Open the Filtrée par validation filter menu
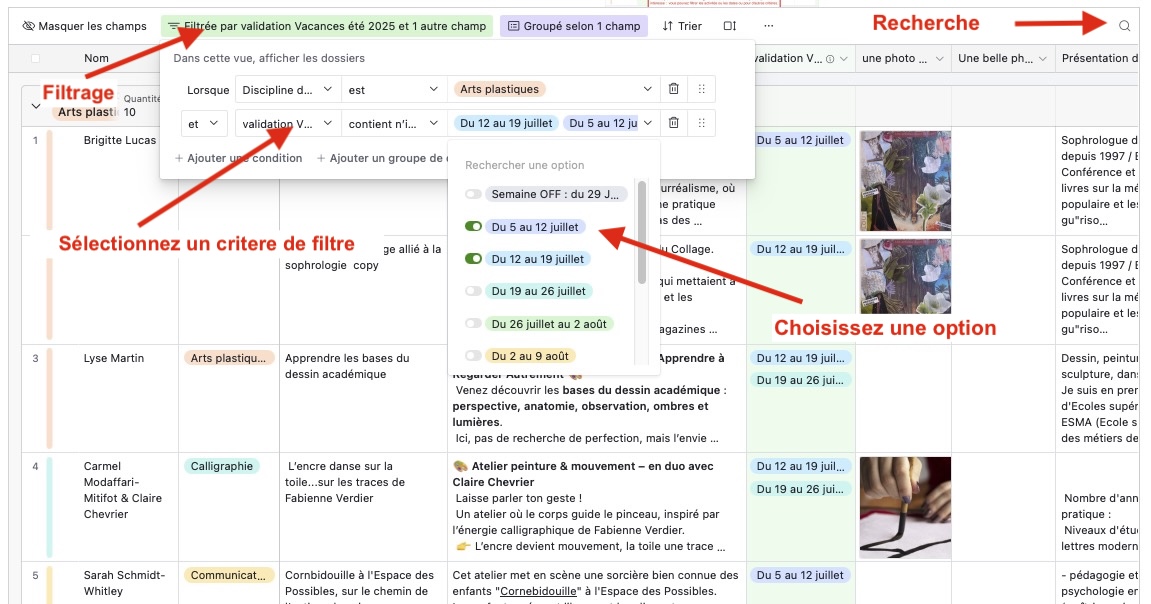1151x604 pixels. [327, 26]
